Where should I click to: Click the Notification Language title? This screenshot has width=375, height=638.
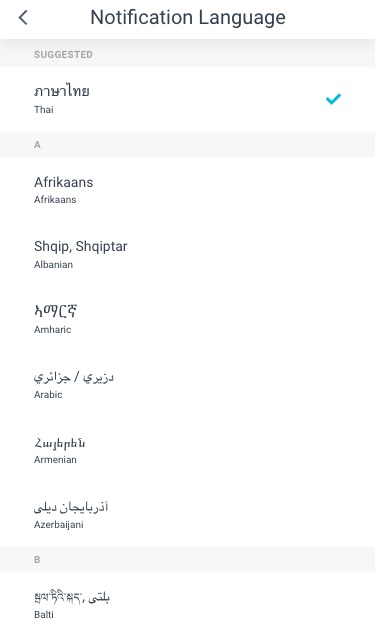[x=188, y=17]
